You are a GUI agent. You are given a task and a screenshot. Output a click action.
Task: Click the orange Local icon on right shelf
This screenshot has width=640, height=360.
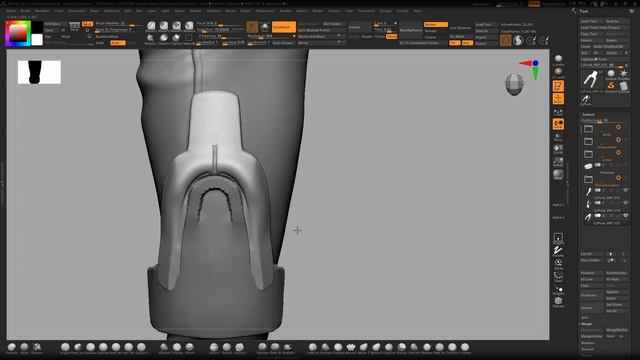tap(558, 124)
